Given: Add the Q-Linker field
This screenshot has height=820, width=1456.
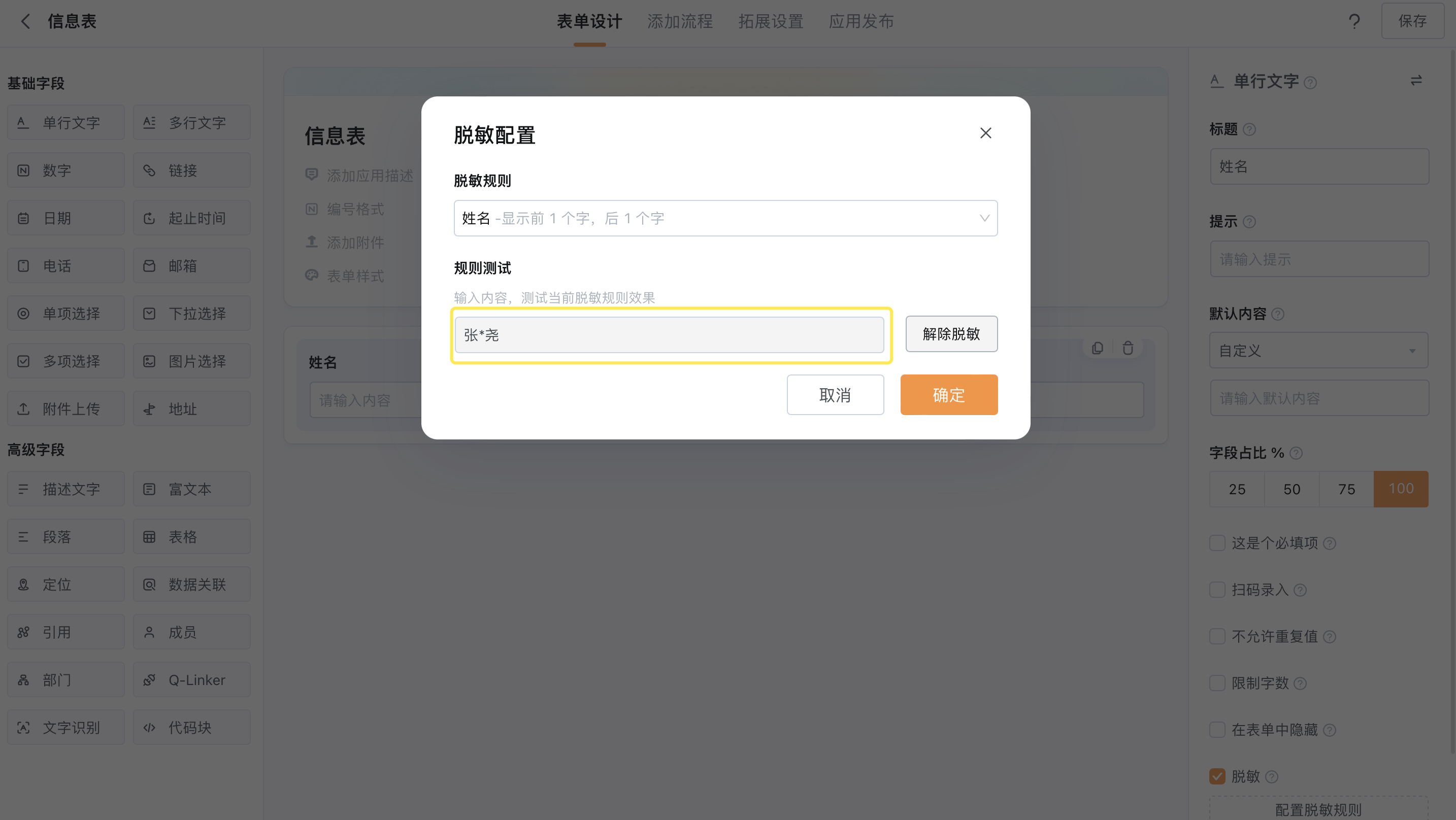Looking at the screenshot, I should point(191,680).
